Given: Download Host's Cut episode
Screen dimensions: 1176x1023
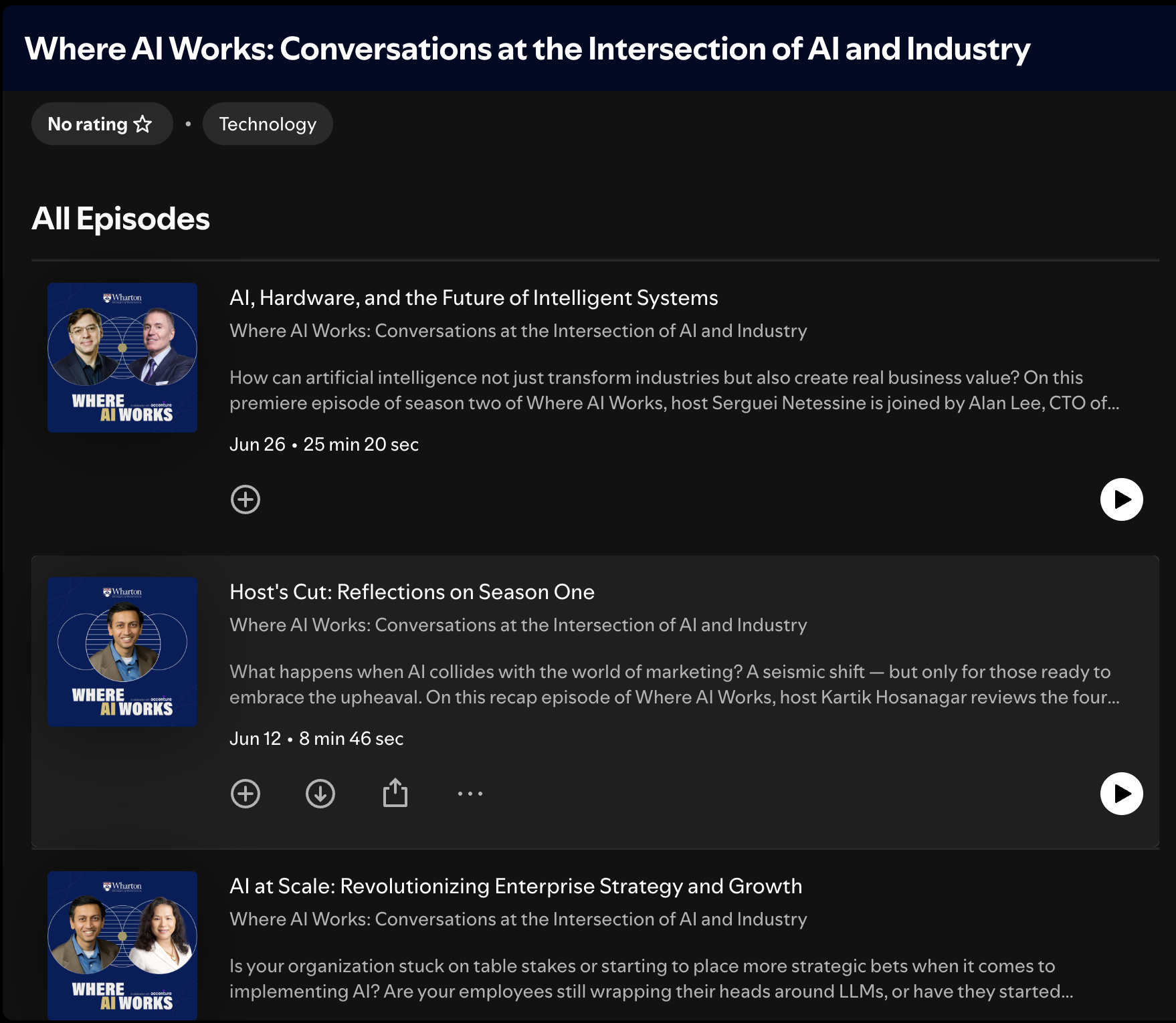Looking at the screenshot, I should point(320,794).
